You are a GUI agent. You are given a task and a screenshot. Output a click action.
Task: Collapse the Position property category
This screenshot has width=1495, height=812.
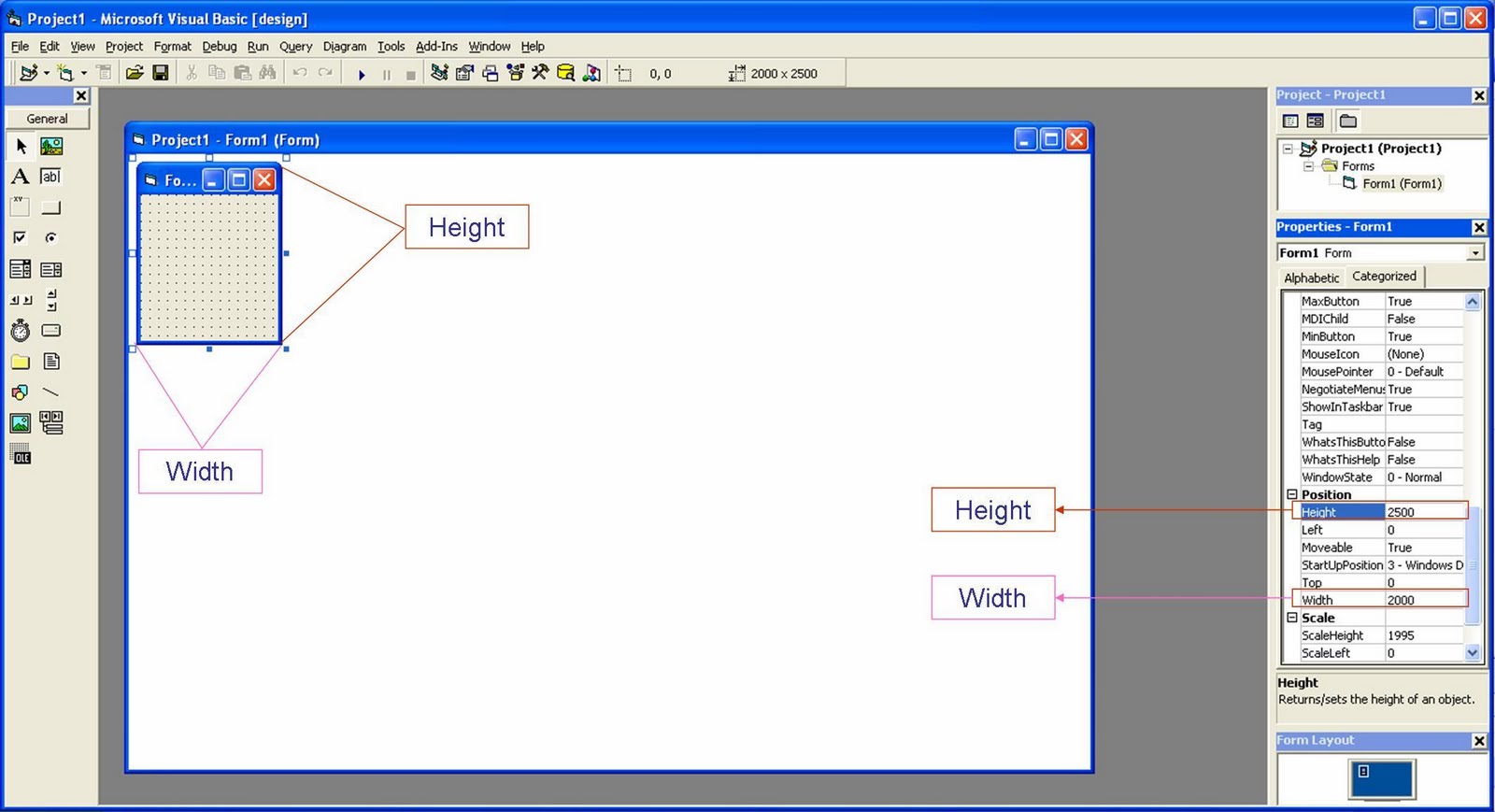tap(1292, 495)
